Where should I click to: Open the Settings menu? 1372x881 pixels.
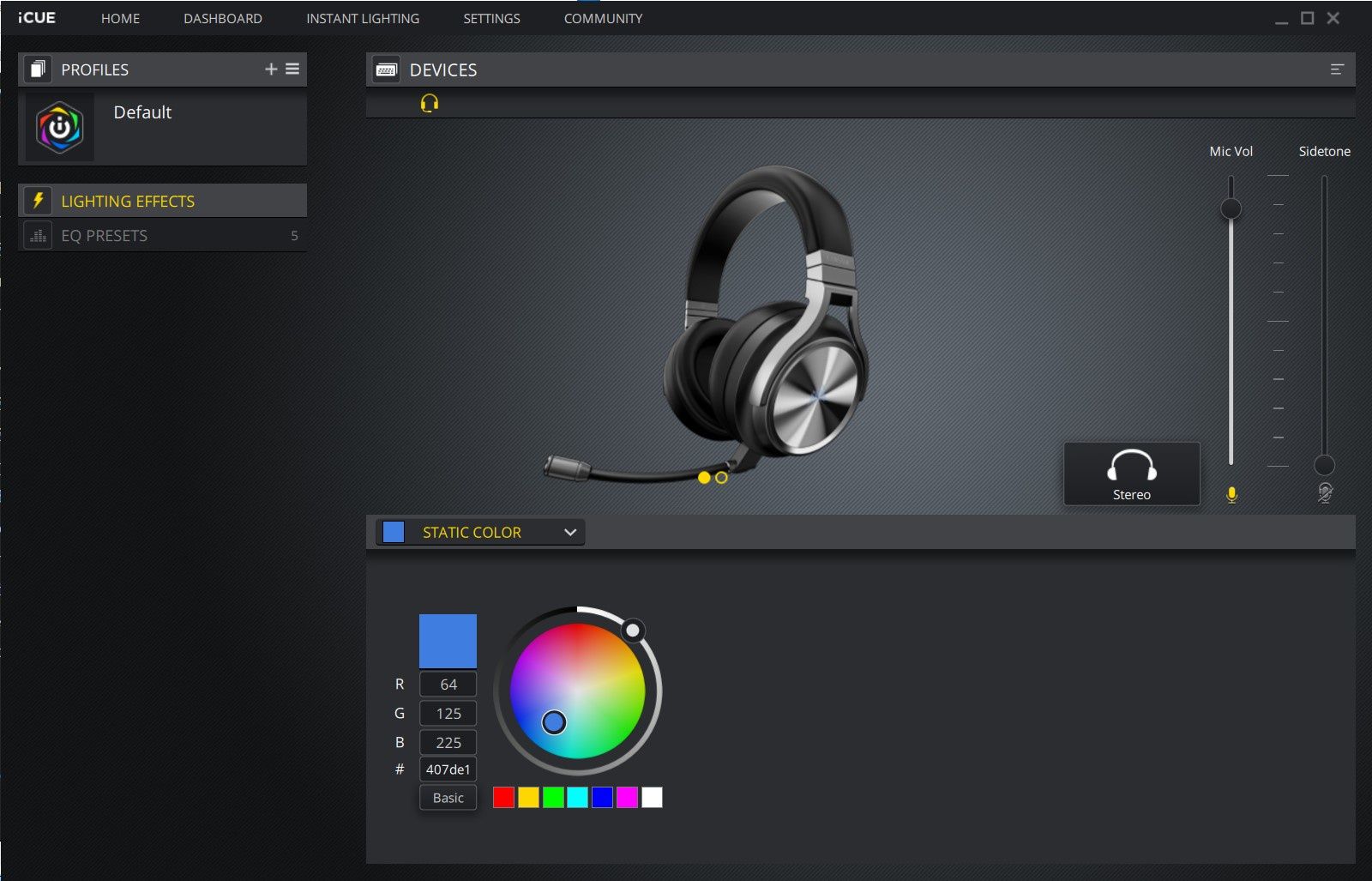[x=491, y=18]
